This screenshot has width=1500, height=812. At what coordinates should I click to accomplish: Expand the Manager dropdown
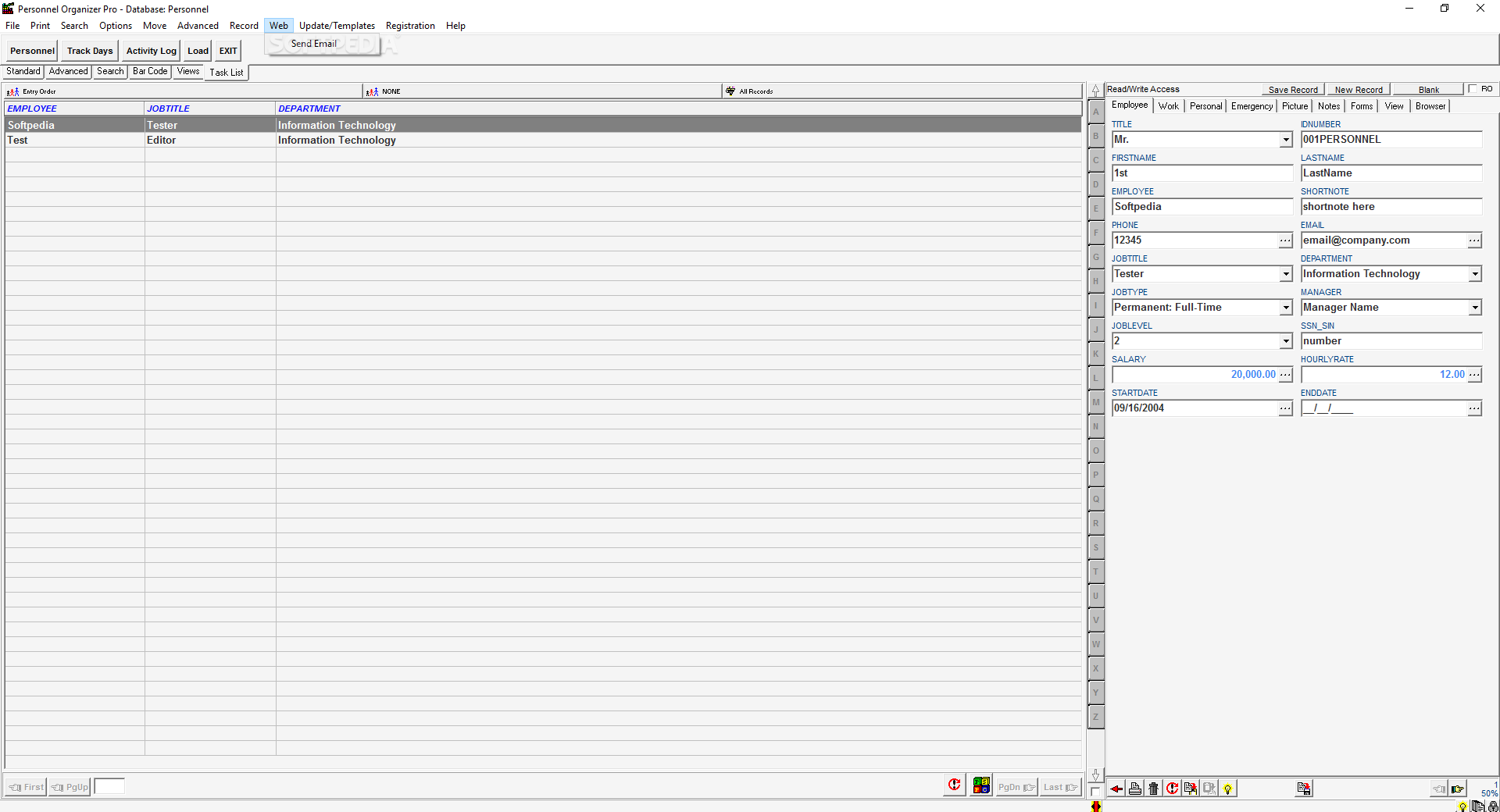pyautogui.click(x=1475, y=308)
